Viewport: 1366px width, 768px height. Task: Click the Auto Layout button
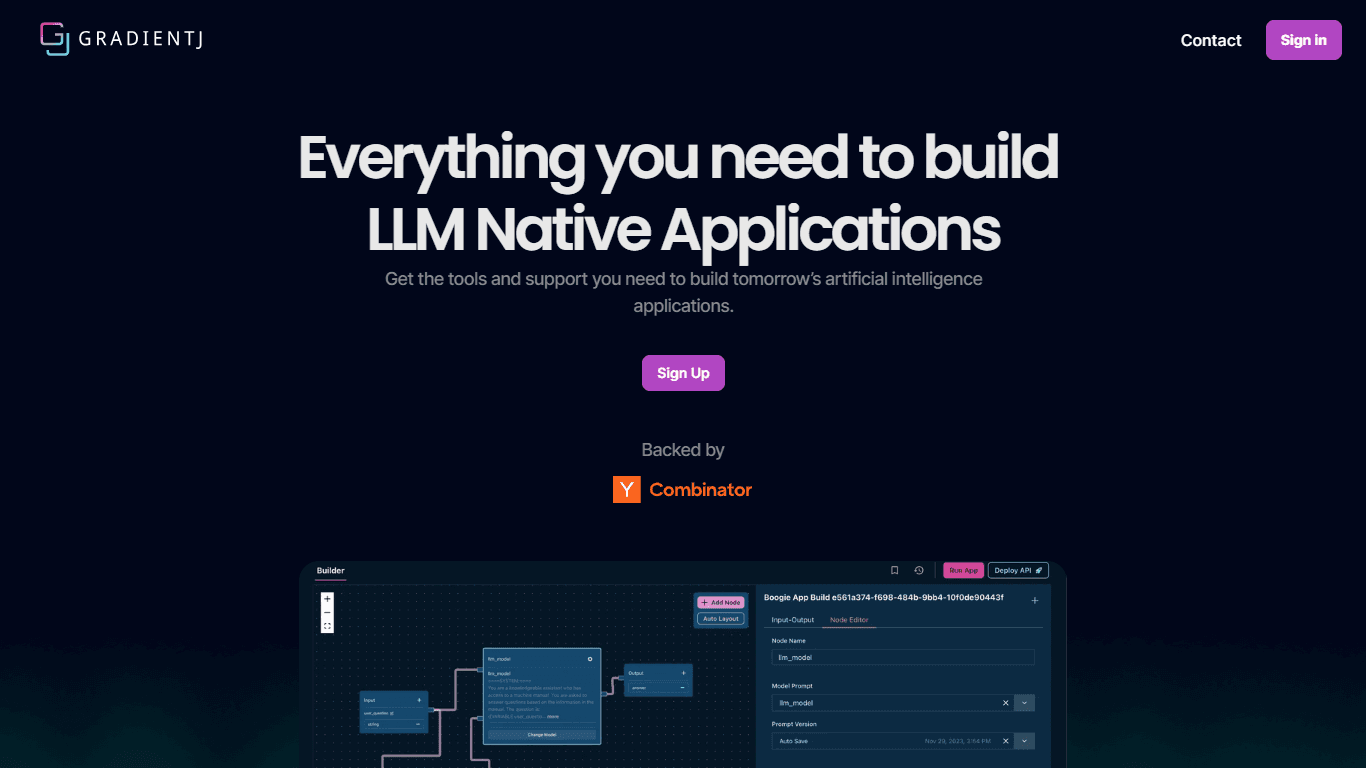721,619
